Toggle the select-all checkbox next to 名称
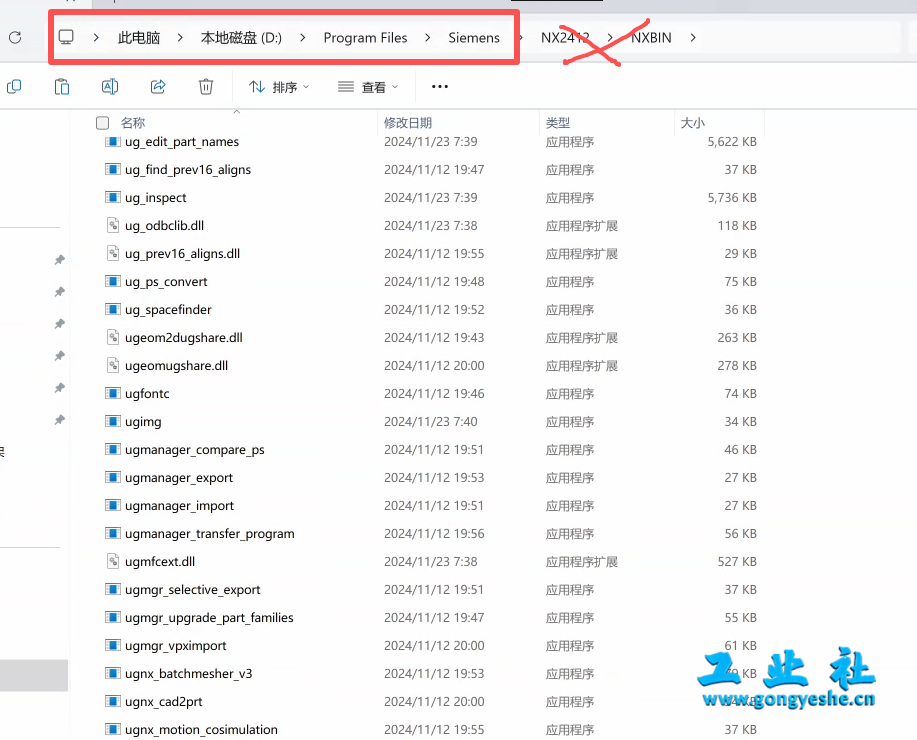This screenshot has width=917, height=740. point(102,123)
